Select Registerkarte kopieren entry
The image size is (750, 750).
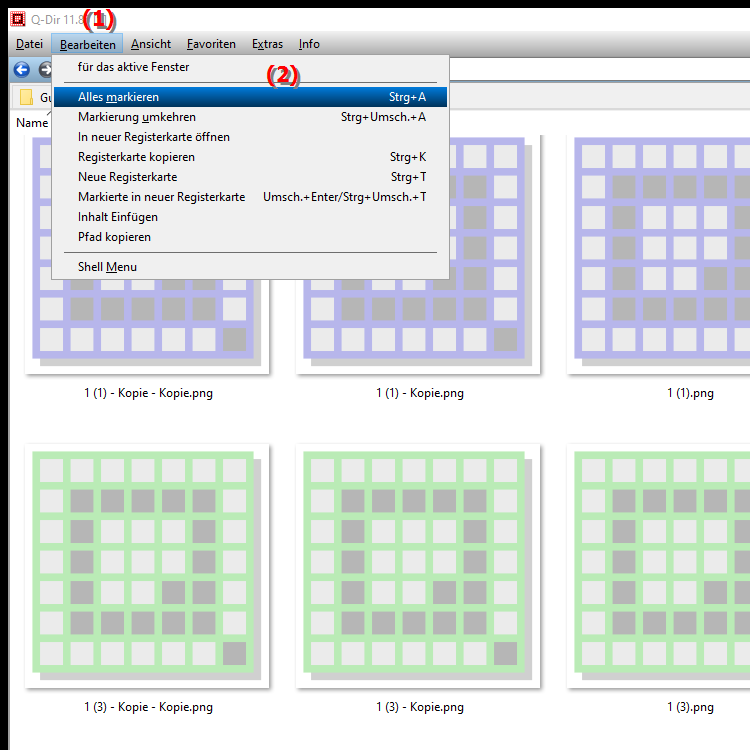[x=250, y=157]
